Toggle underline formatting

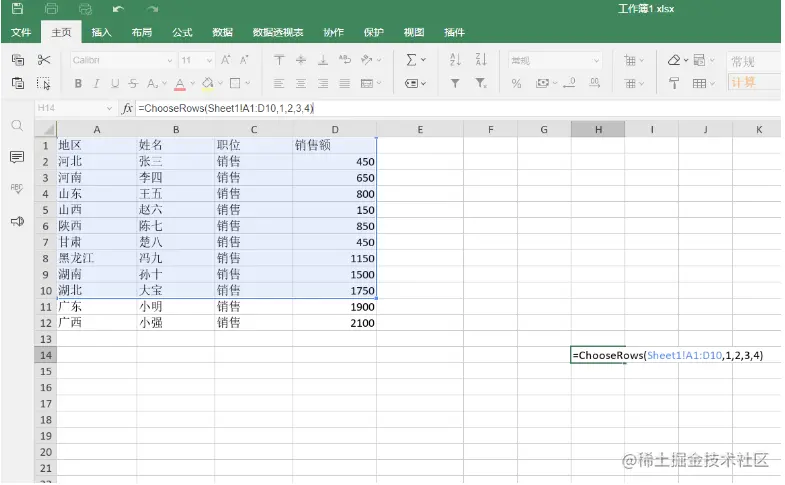115,84
